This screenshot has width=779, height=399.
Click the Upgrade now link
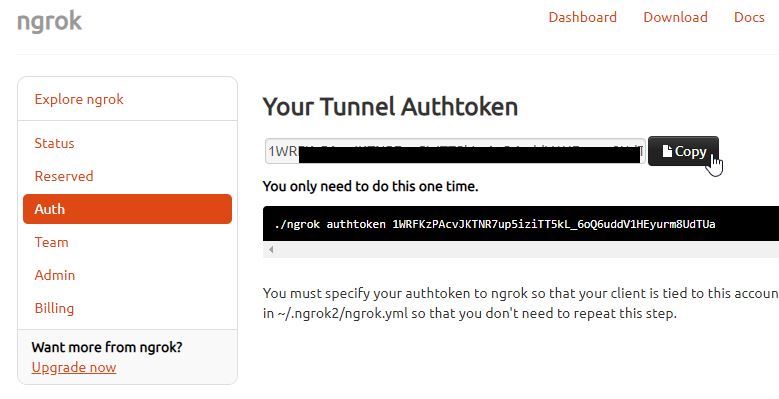(x=74, y=367)
